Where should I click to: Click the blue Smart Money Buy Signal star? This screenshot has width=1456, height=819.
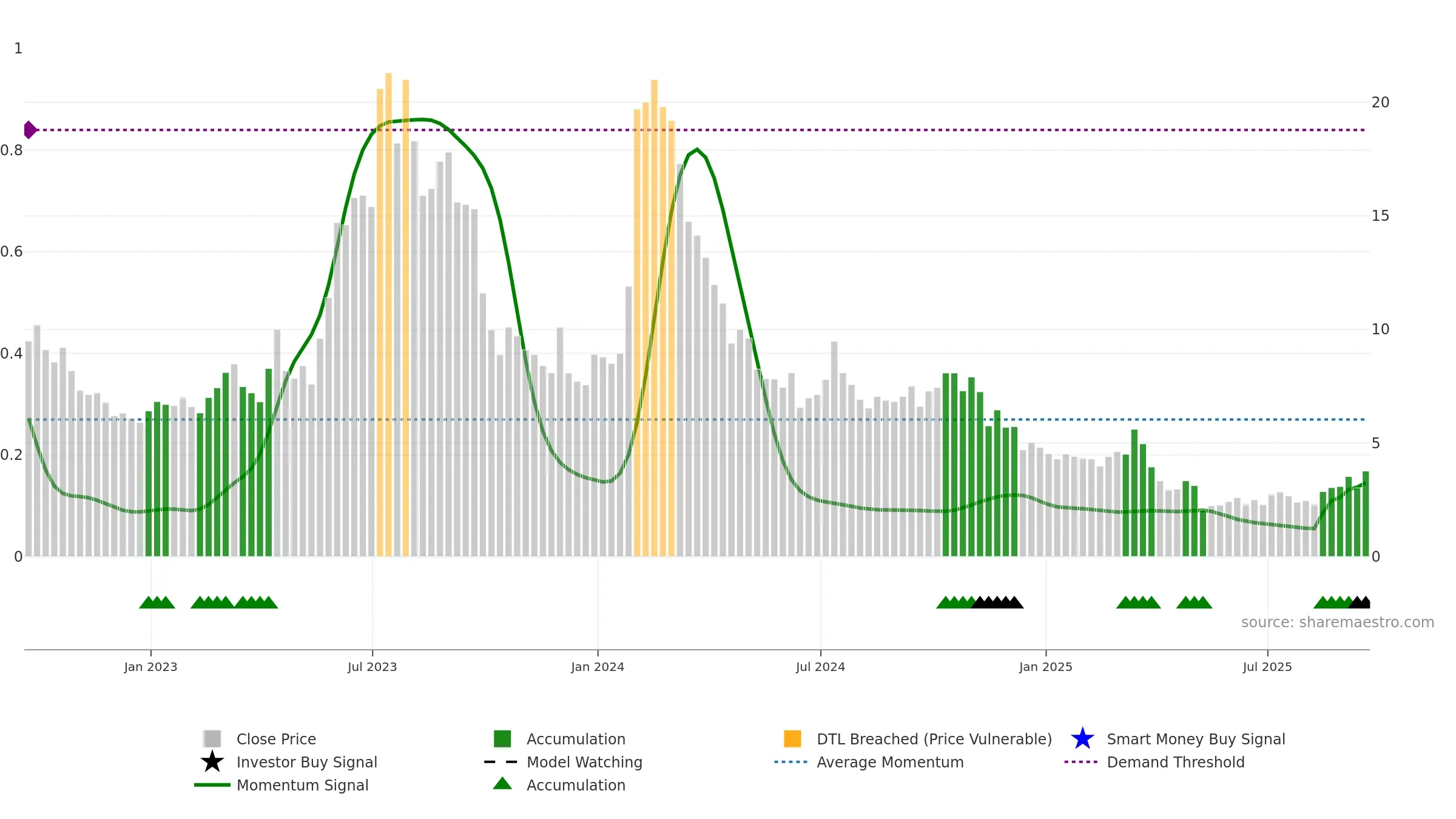pos(1082,738)
